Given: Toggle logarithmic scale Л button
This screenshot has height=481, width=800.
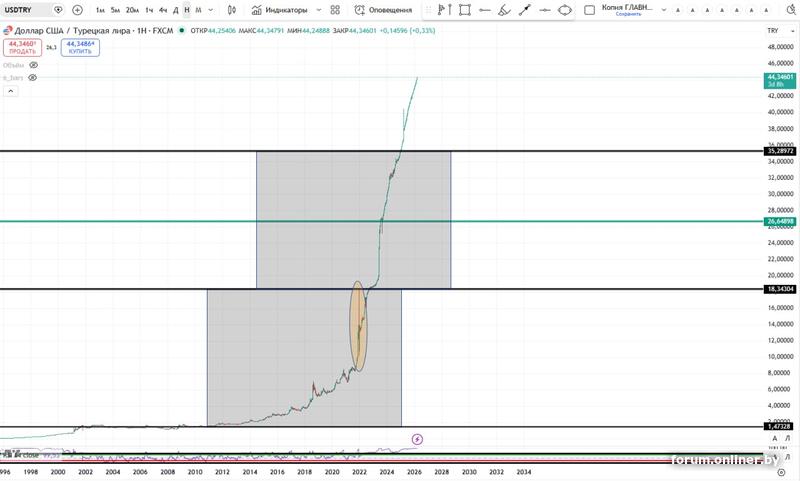Looking at the screenshot, I should pyautogui.click(x=788, y=438).
